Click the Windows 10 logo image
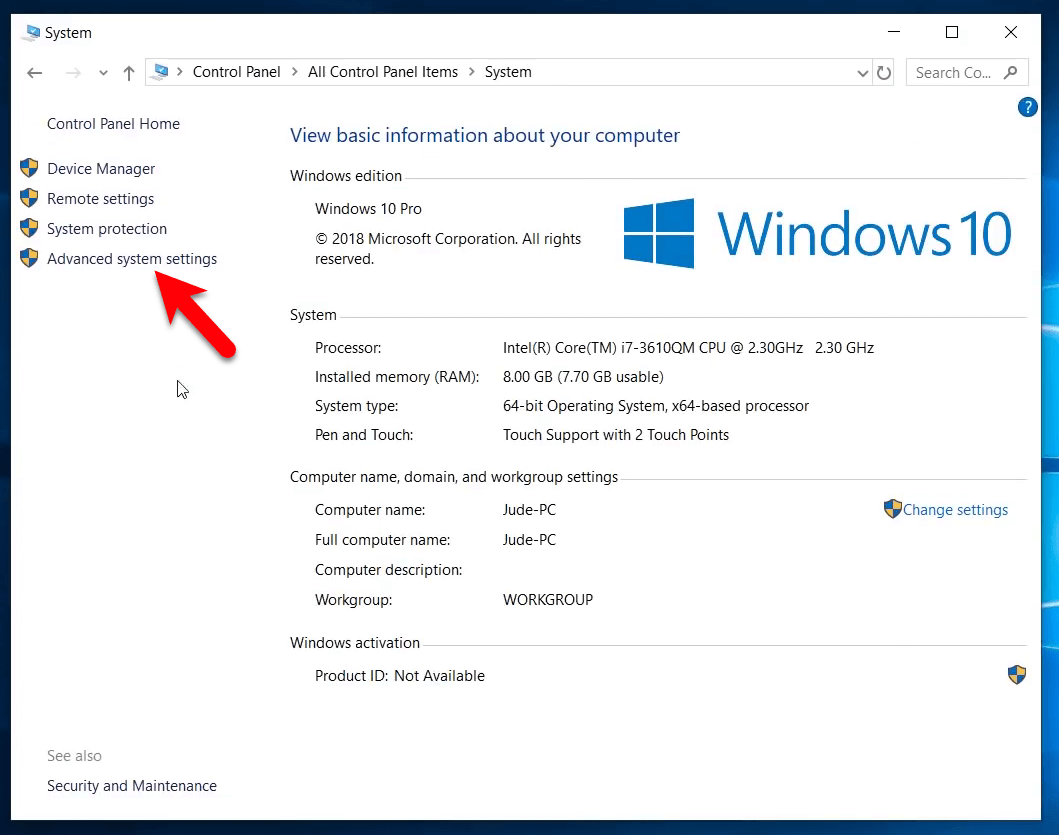 [x=817, y=234]
